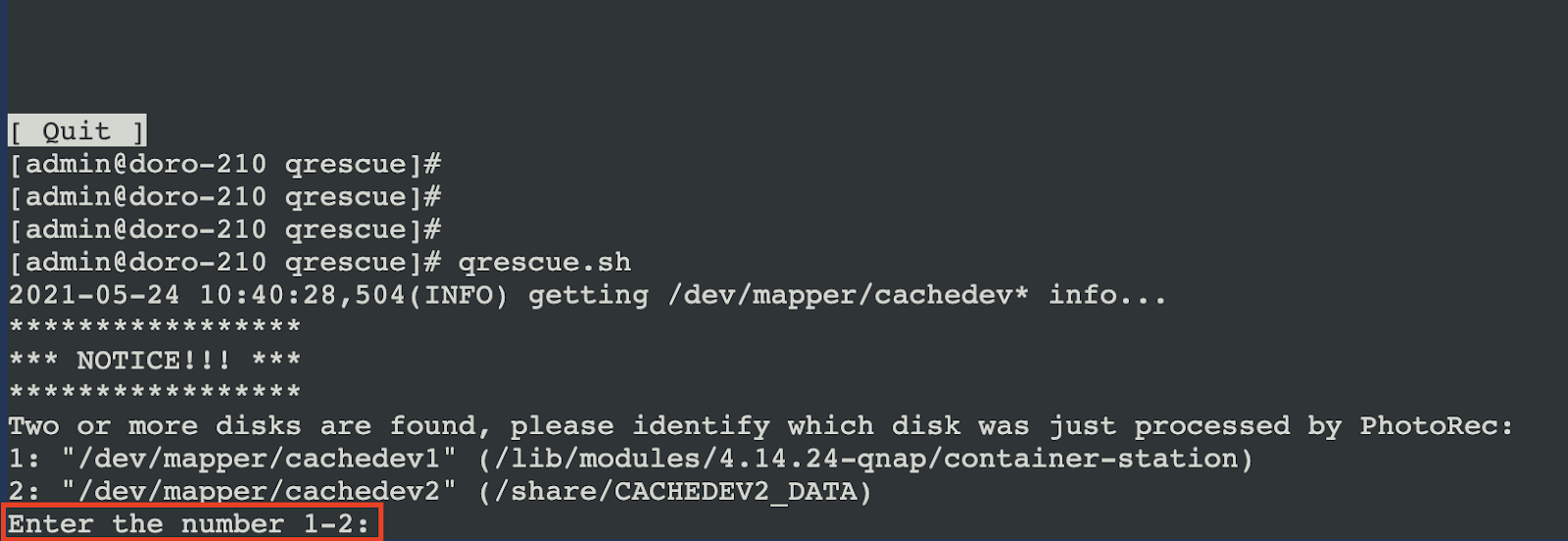Click the first empty admin@doro-210 prompt line
This screenshot has width=1568, height=541.
(224, 164)
